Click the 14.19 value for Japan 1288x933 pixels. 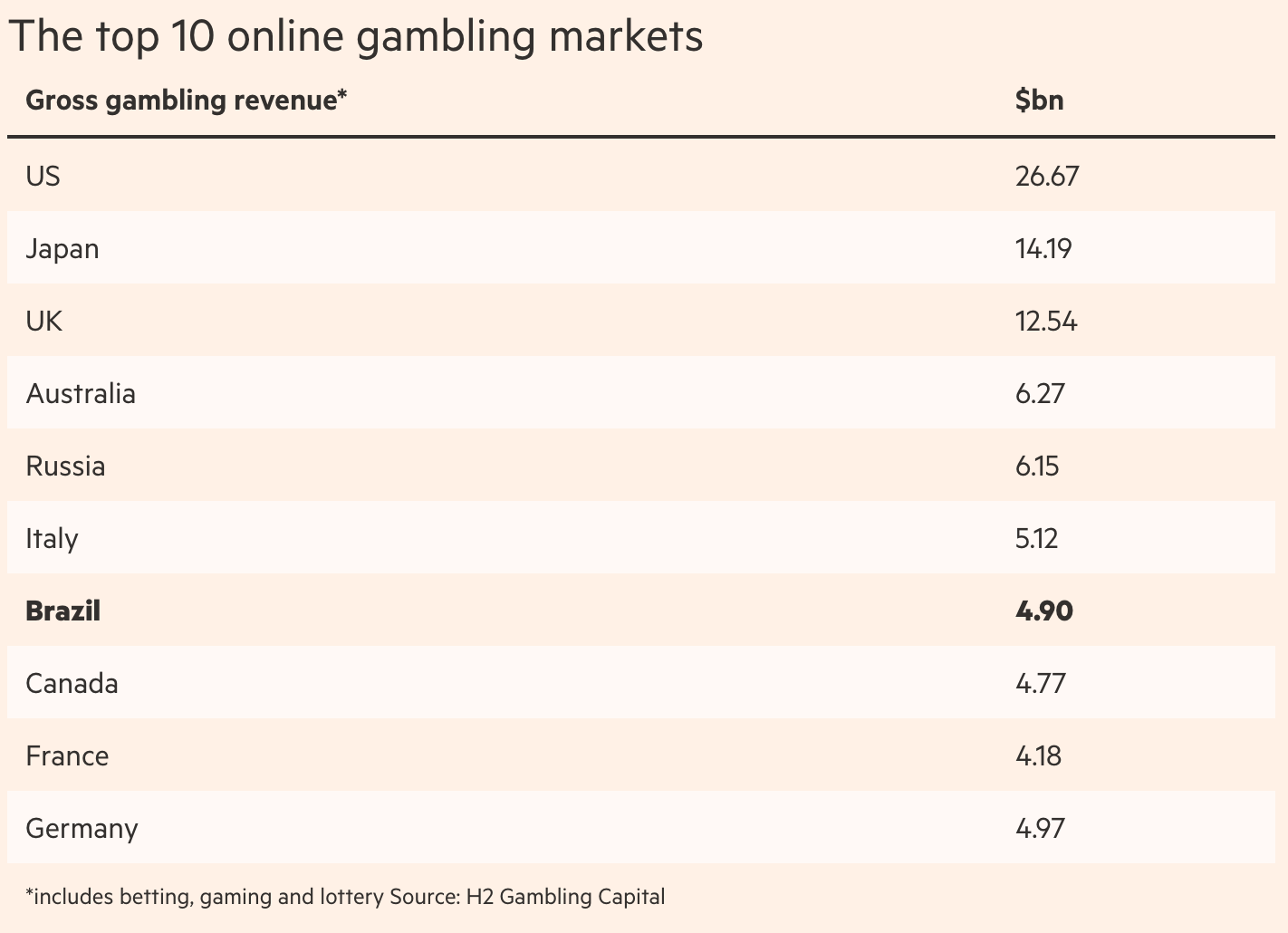[1043, 248]
